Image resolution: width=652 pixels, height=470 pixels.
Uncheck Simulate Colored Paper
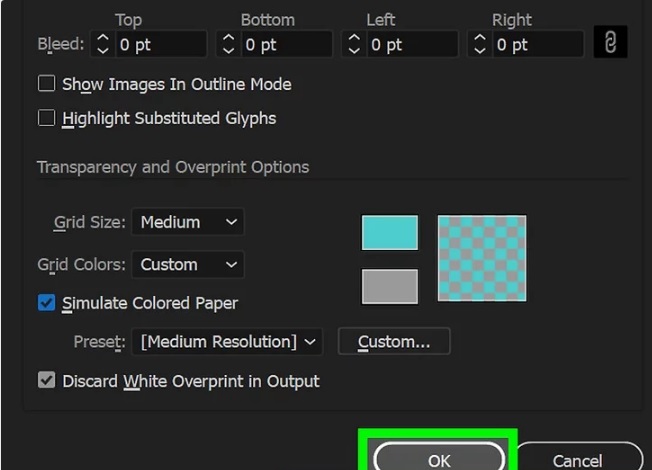coord(46,302)
